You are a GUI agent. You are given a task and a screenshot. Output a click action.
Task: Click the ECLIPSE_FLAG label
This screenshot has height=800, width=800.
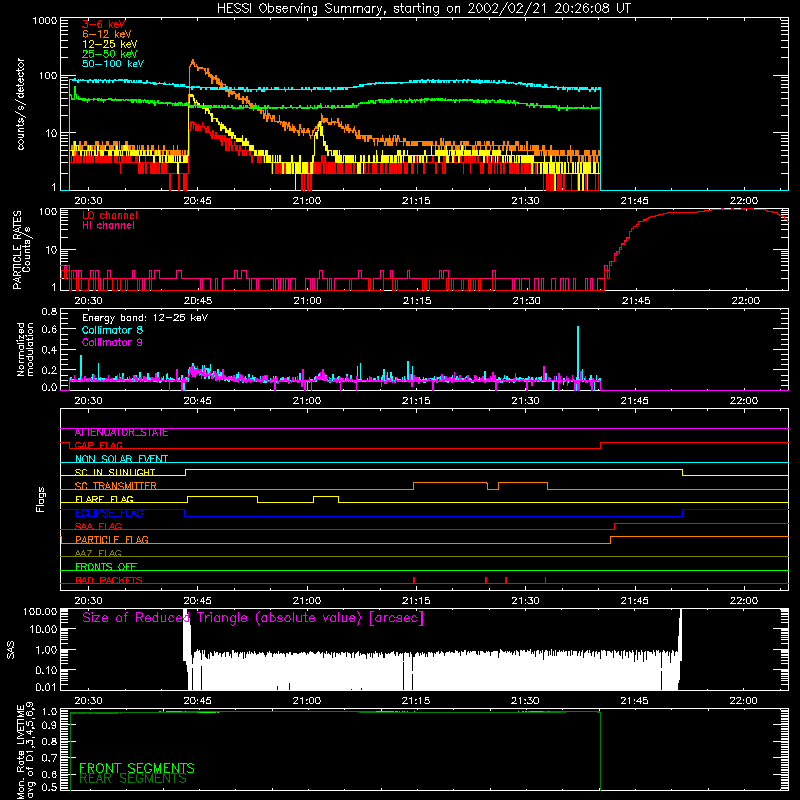point(109,513)
